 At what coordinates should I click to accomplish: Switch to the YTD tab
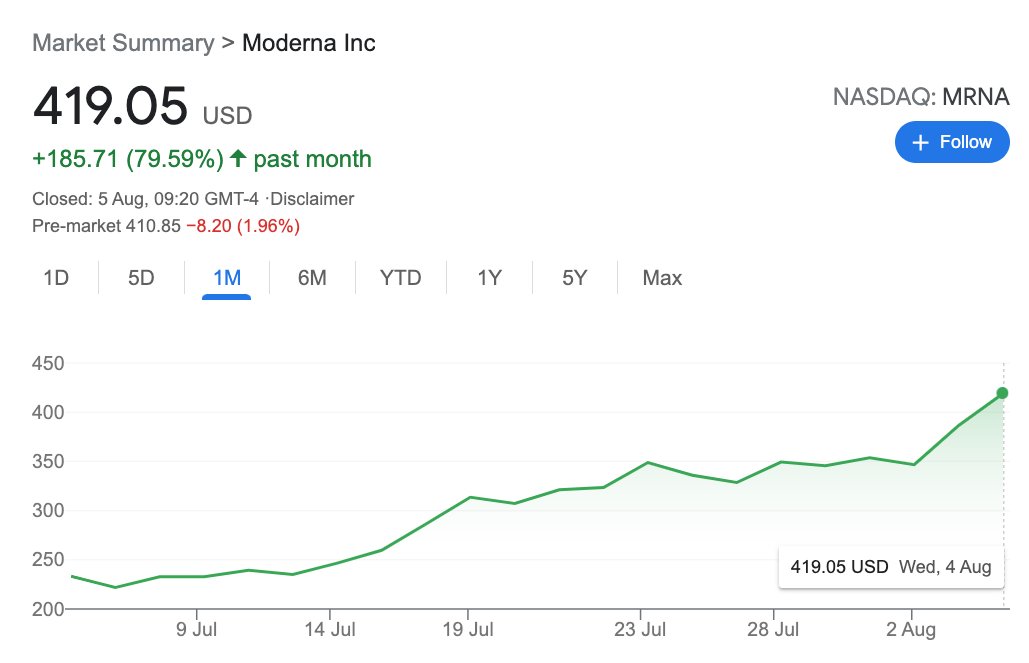click(x=400, y=278)
